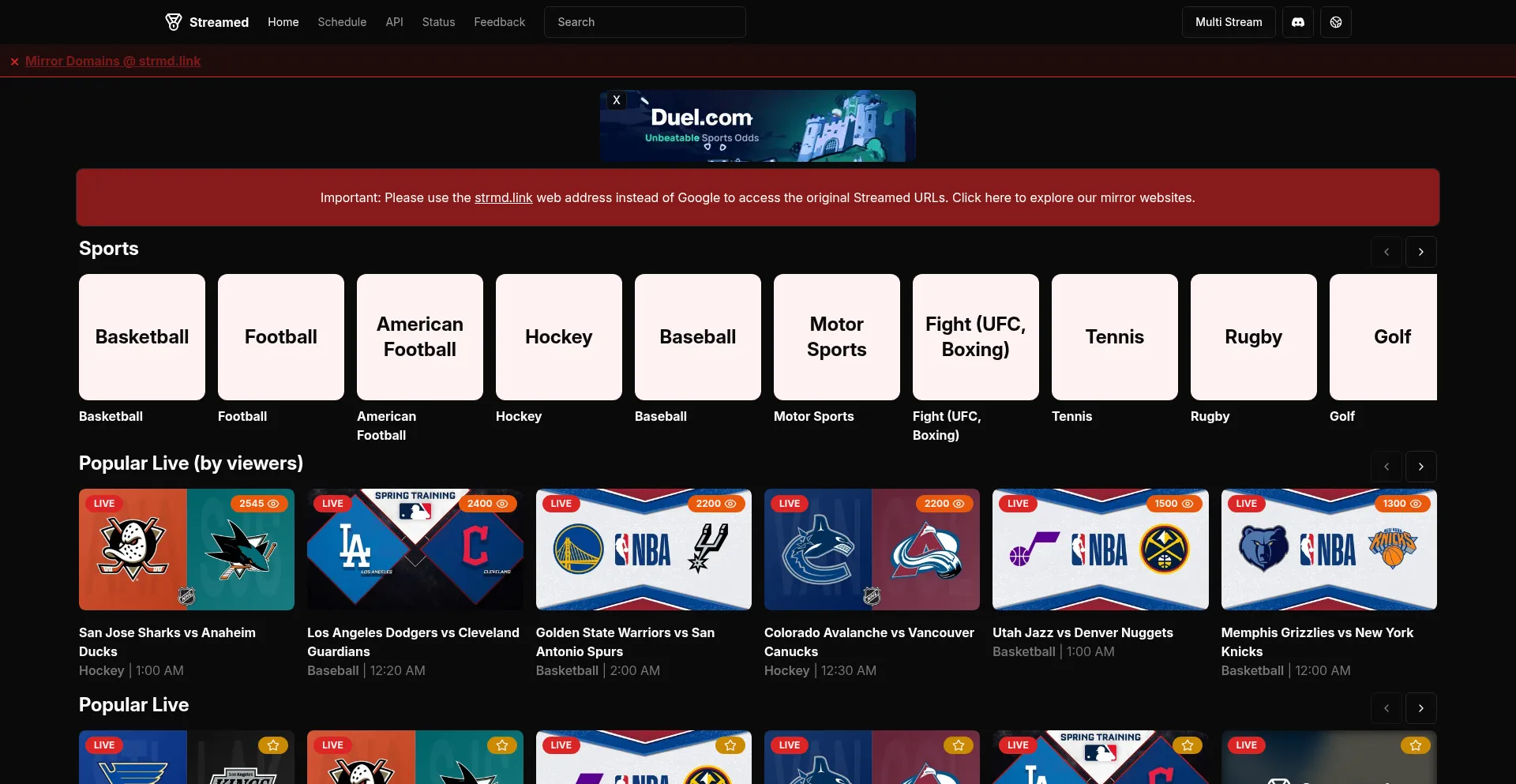Focus the Search input field
1516x784 pixels.
coord(645,22)
